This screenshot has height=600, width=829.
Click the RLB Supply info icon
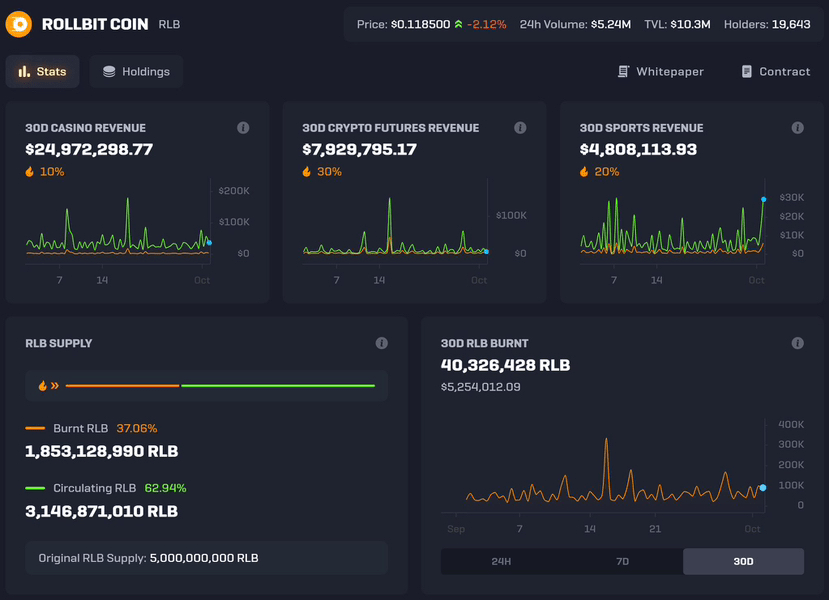coord(381,343)
